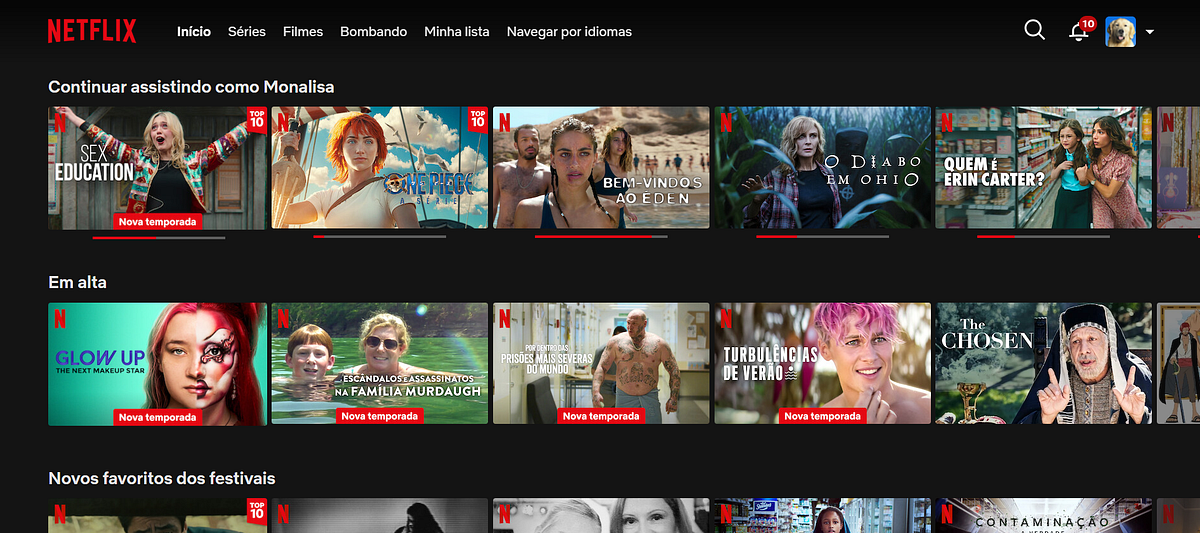Click Netflix N icon on Sex Education card
Screen dimensions: 1200x533
tap(61, 123)
